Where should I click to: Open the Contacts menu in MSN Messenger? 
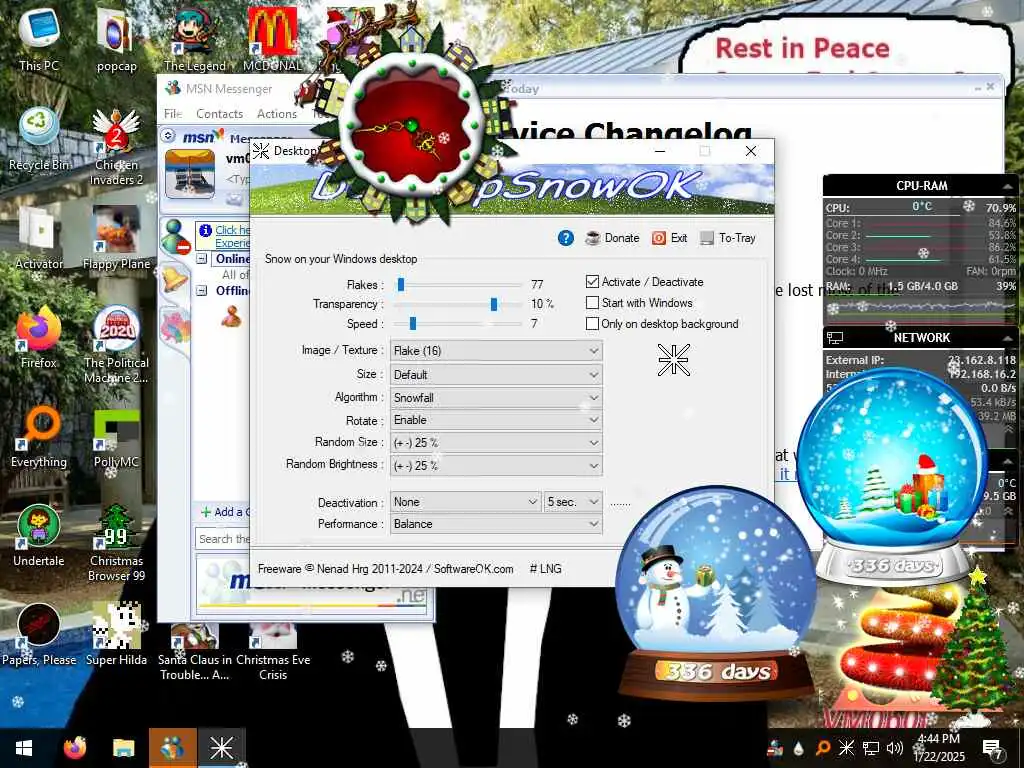pos(219,114)
